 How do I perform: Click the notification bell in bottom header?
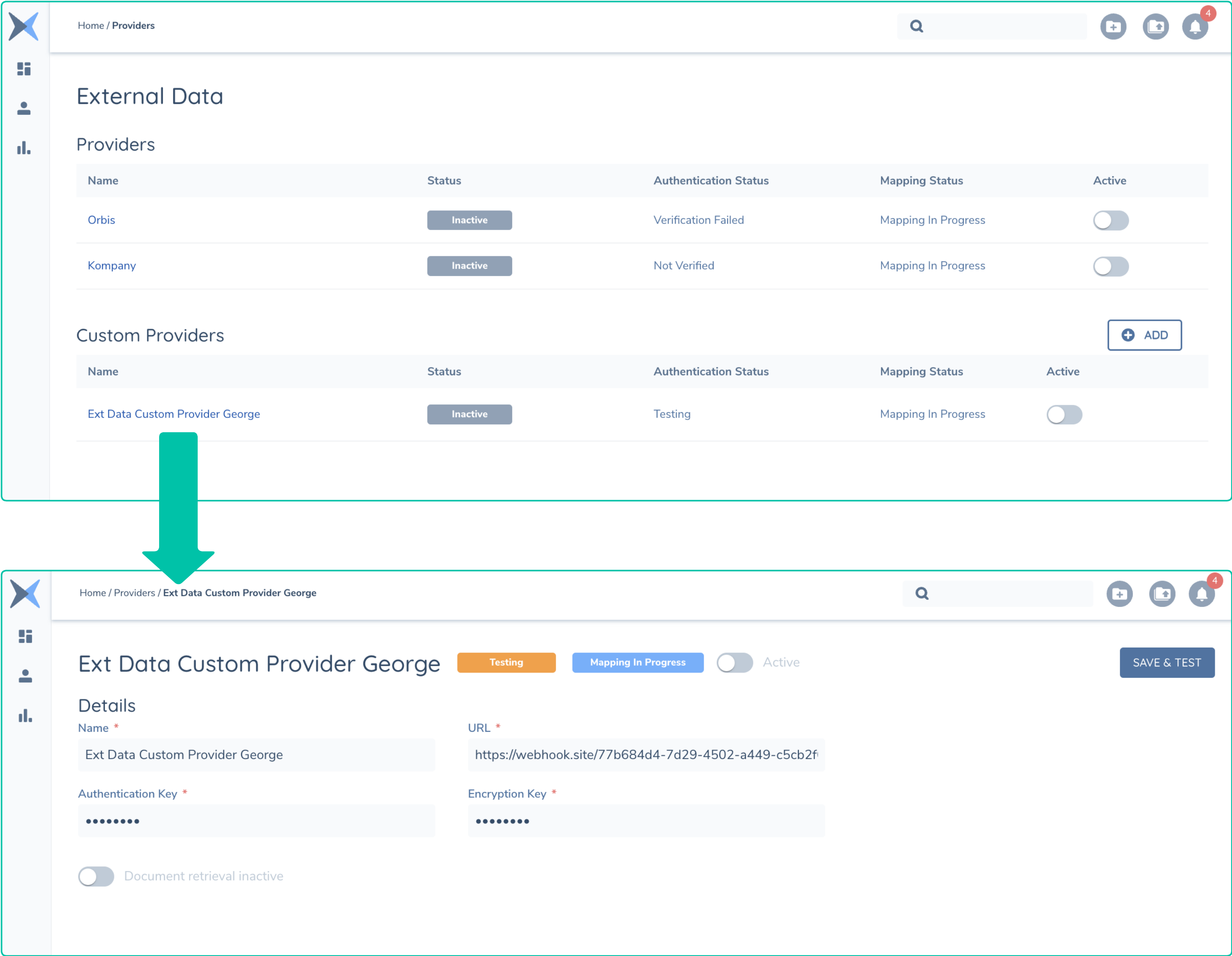pos(1202,594)
